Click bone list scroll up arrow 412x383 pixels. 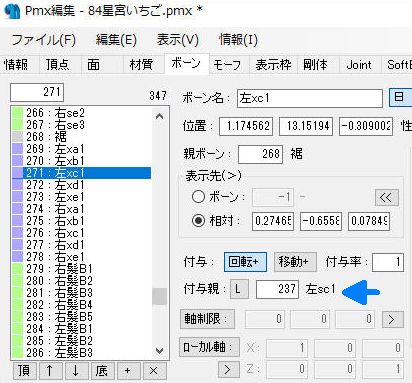click(x=160, y=116)
